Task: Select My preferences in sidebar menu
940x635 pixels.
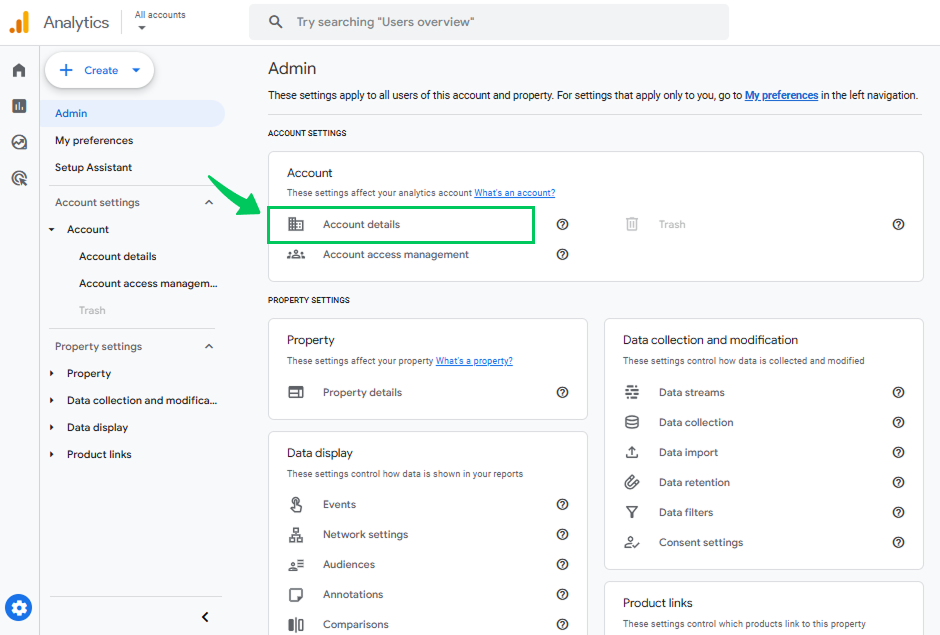Action: (x=94, y=140)
